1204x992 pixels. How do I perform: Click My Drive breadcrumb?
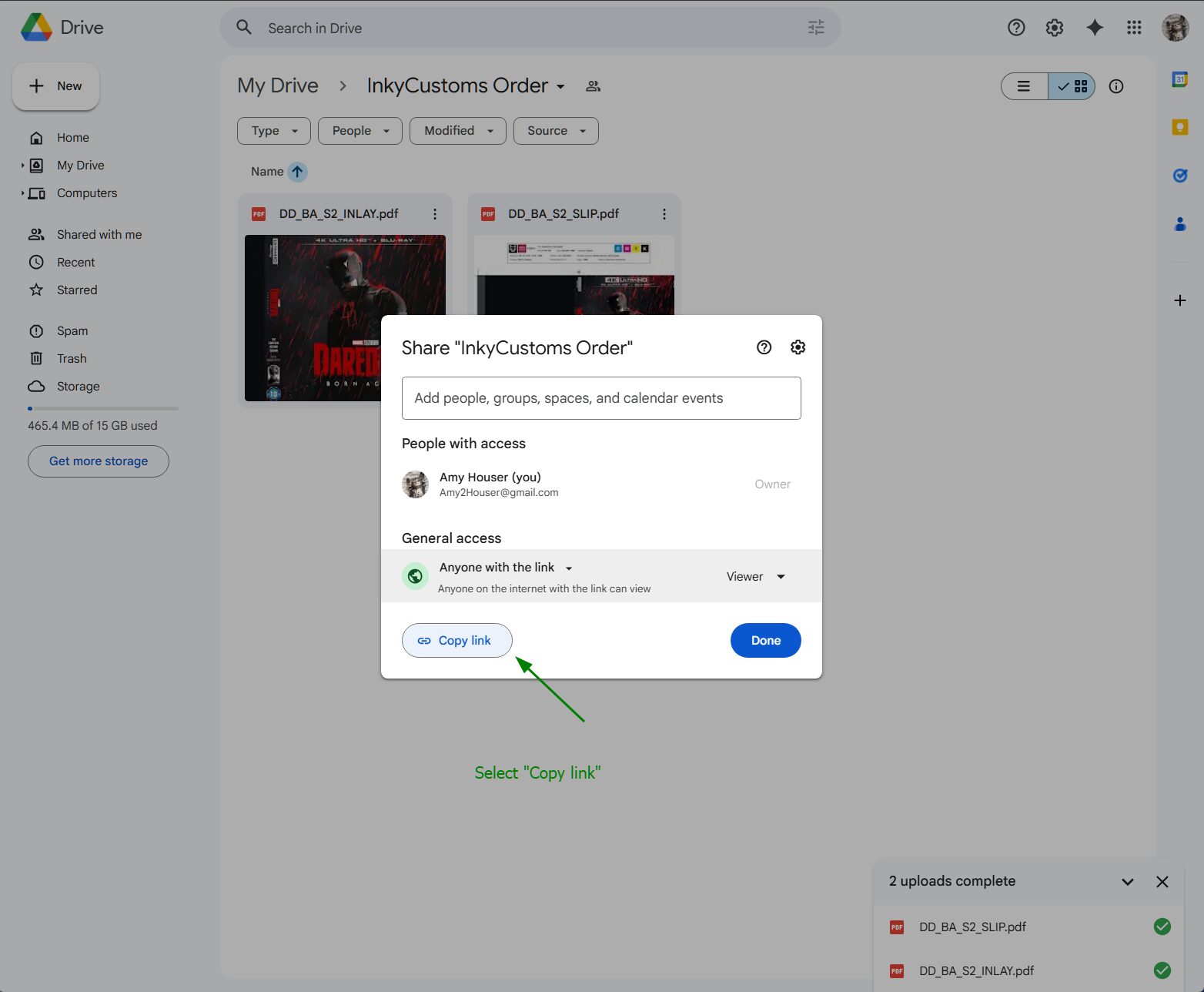click(278, 85)
